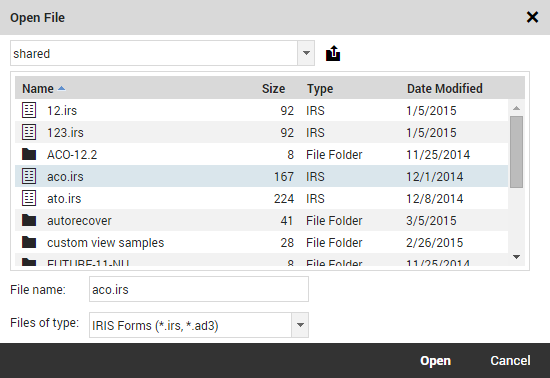This screenshot has width=550, height=378.
Task: Close the Open File dialog
Action: click(532, 17)
